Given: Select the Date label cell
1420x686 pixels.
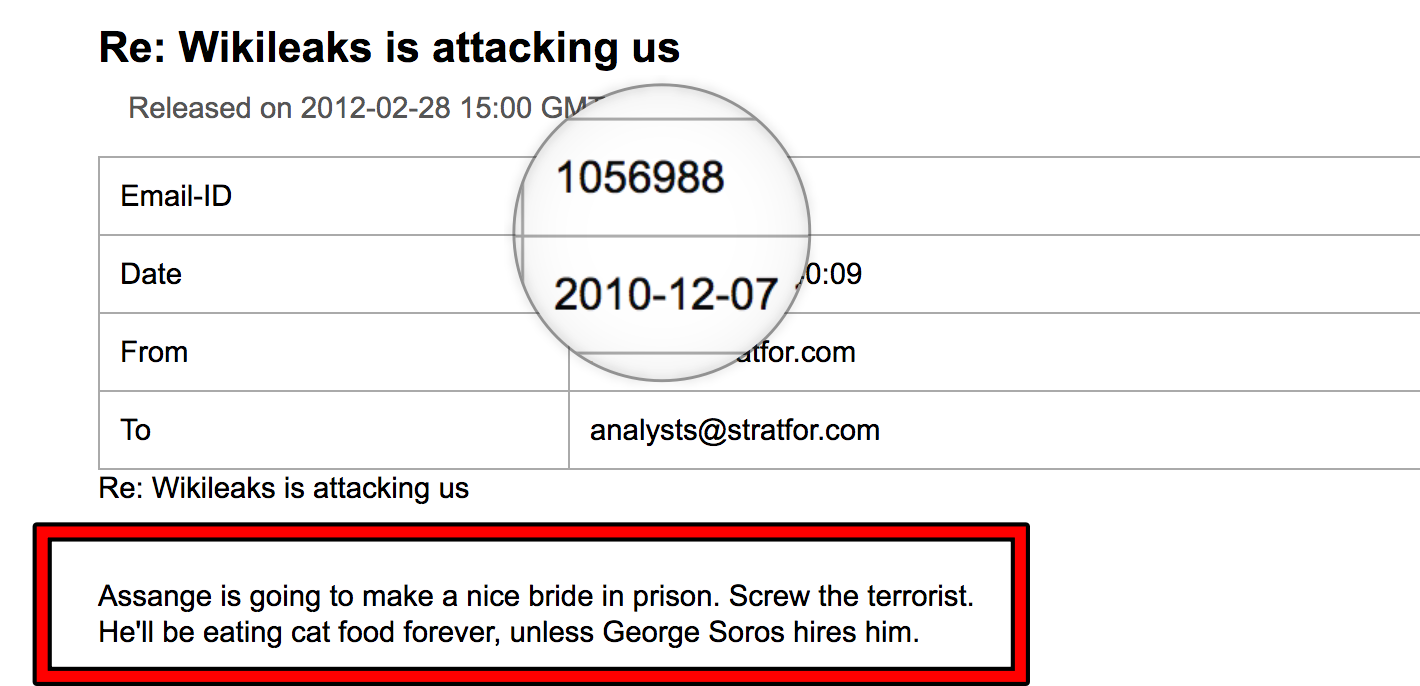Looking at the screenshot, I should pos(151,274).
